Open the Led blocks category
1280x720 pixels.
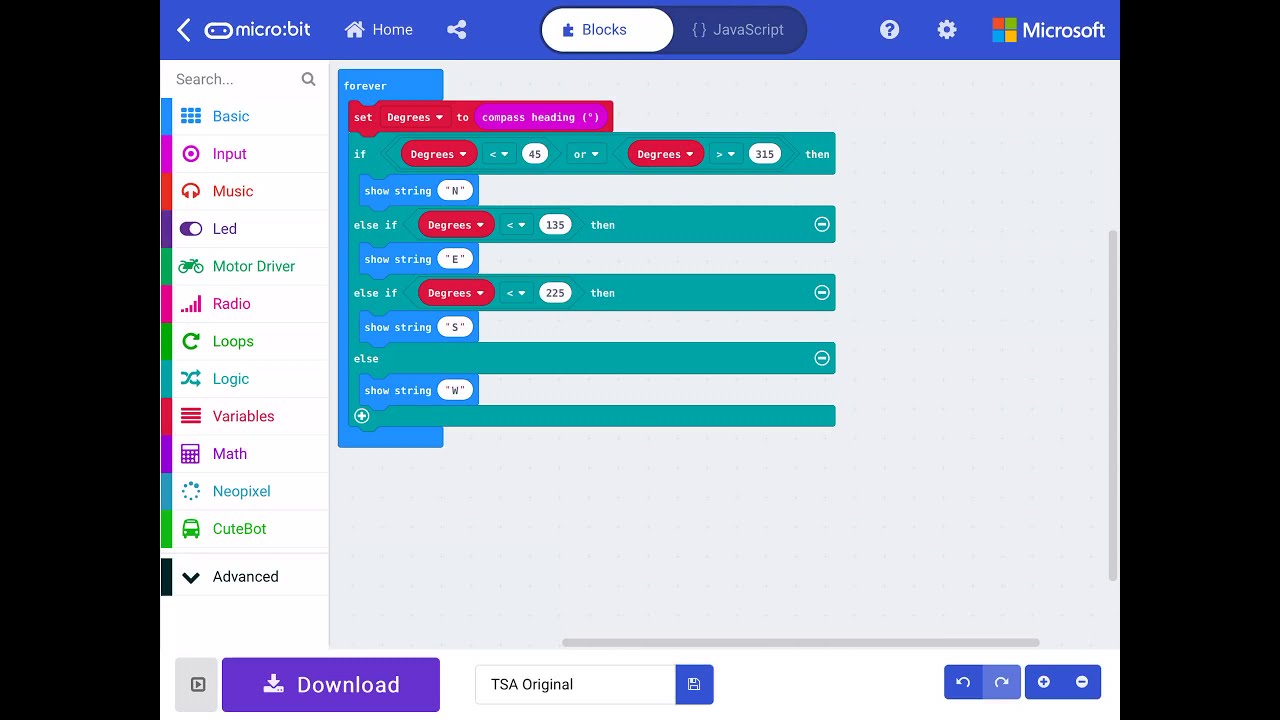pos(244,229)
